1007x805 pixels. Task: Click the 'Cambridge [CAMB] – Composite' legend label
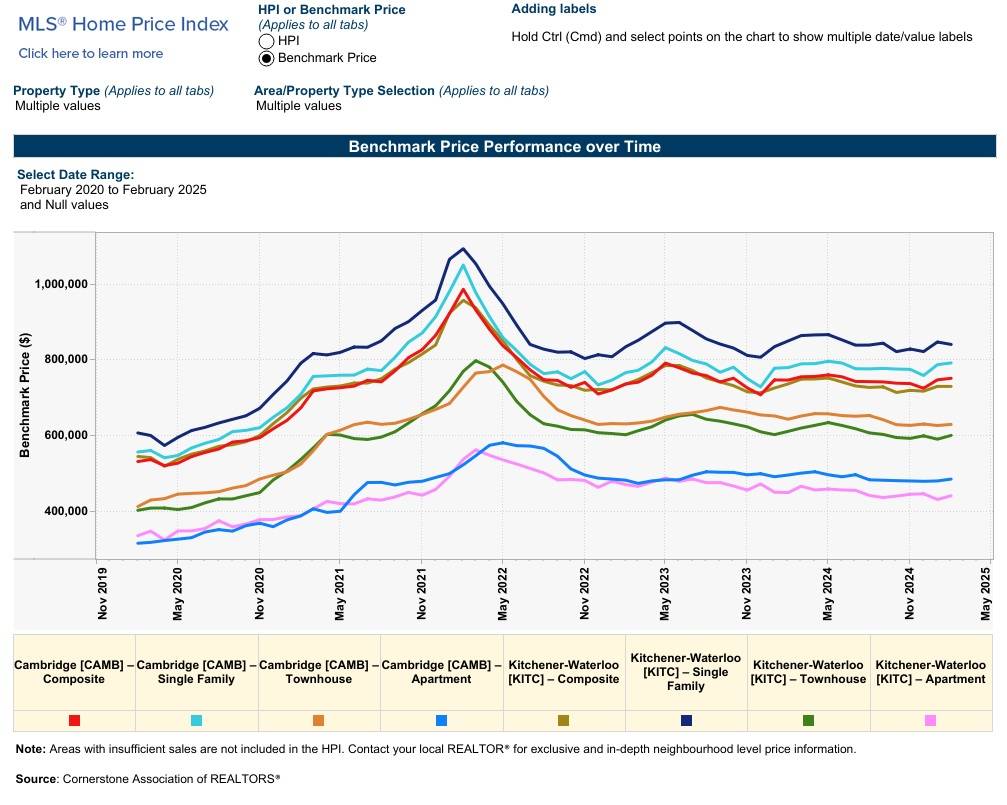(74, 672)
